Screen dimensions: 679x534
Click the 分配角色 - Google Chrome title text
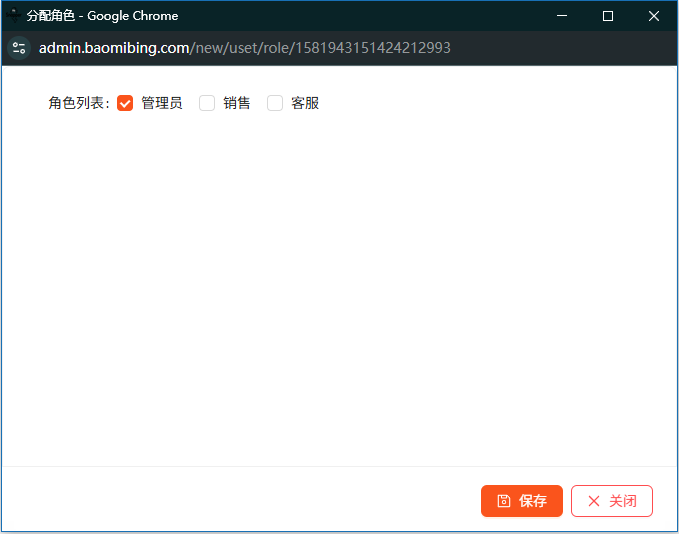(102, 16)
